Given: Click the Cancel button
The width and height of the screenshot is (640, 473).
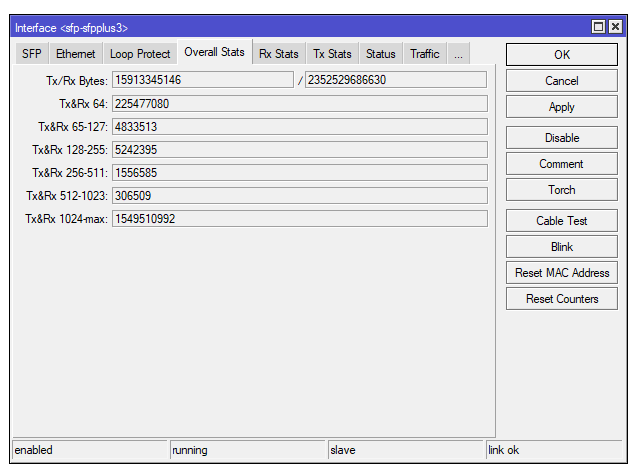Looking at the screenshot, I should click(x=562, y=81).
